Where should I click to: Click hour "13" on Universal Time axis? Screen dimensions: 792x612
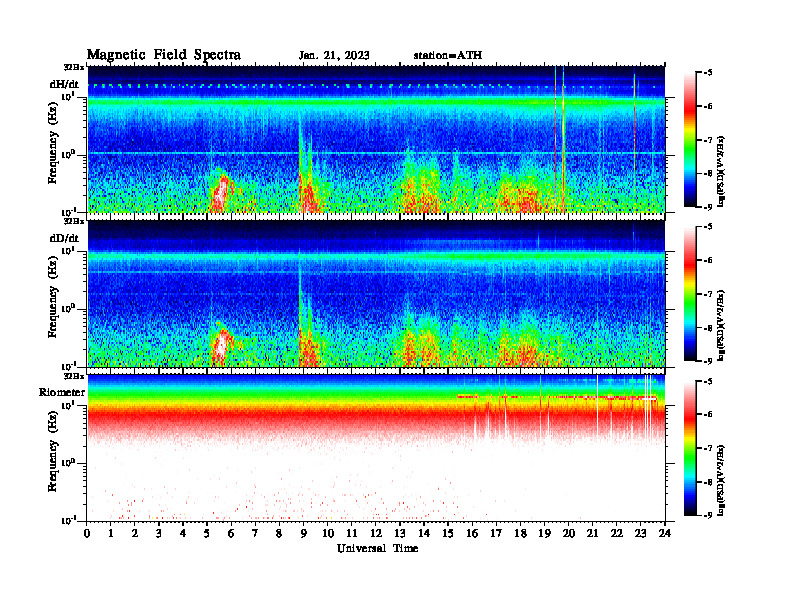(400, 533)
